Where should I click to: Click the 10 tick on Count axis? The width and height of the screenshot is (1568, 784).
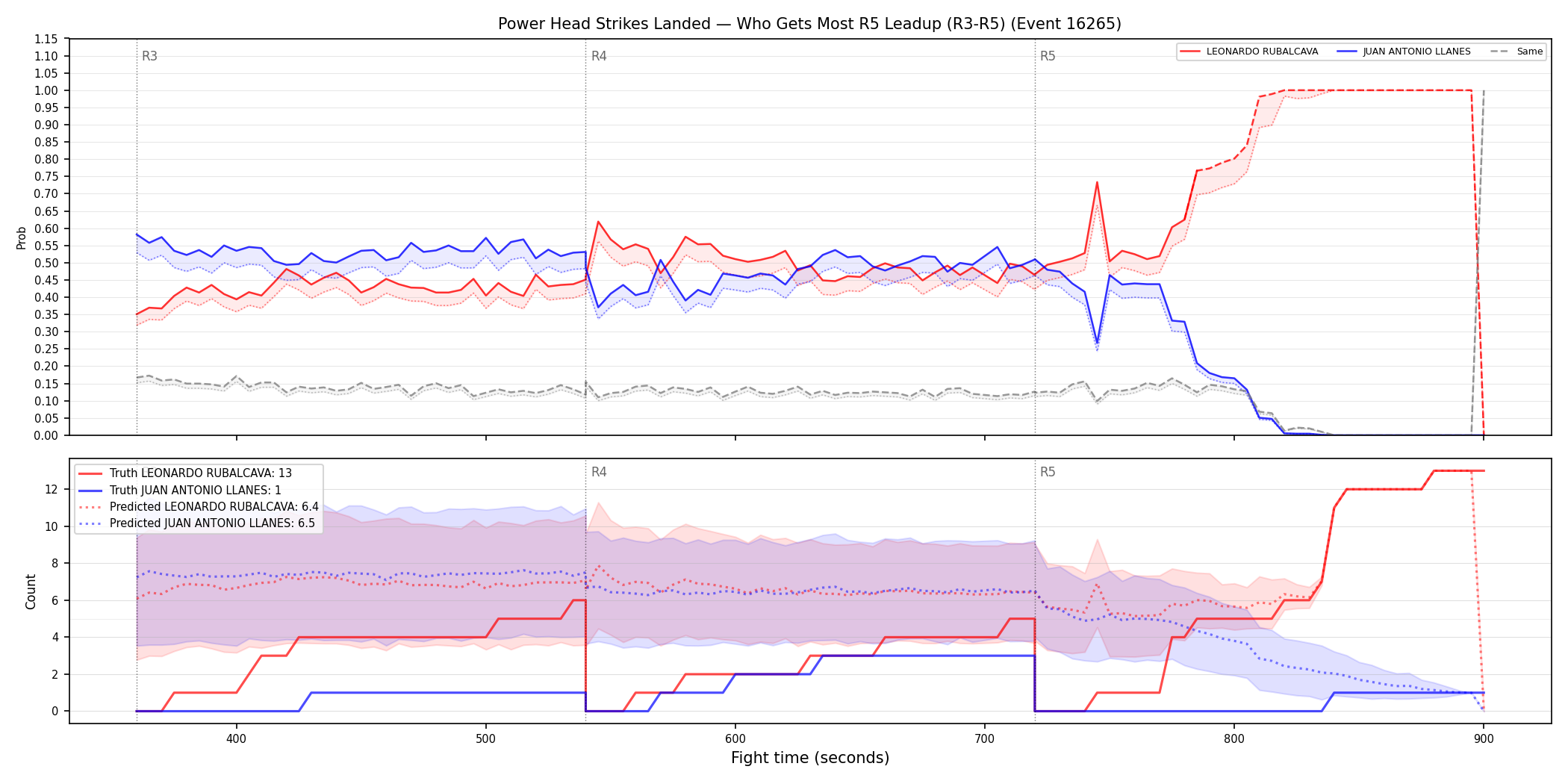point(52,526)
